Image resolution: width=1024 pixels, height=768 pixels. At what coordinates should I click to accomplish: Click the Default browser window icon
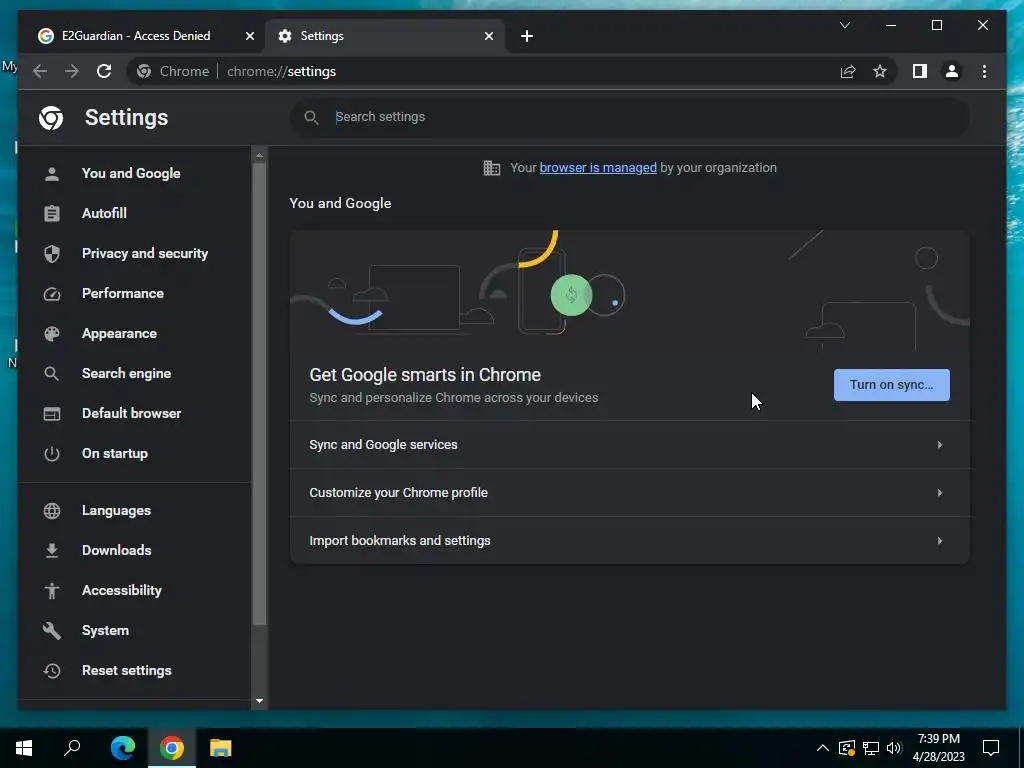52,414
